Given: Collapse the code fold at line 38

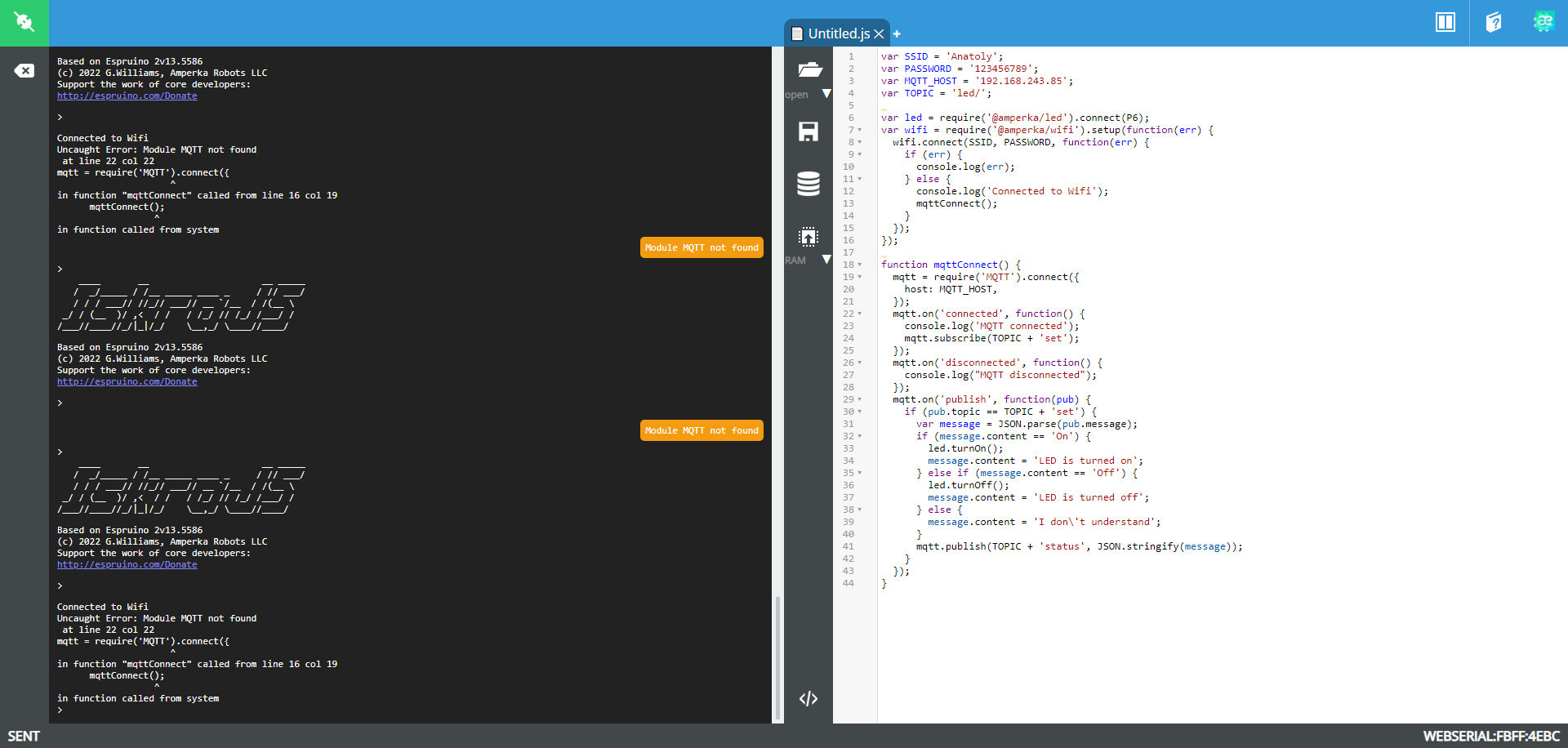Looking at the screenshot, I should click(860, 510).
